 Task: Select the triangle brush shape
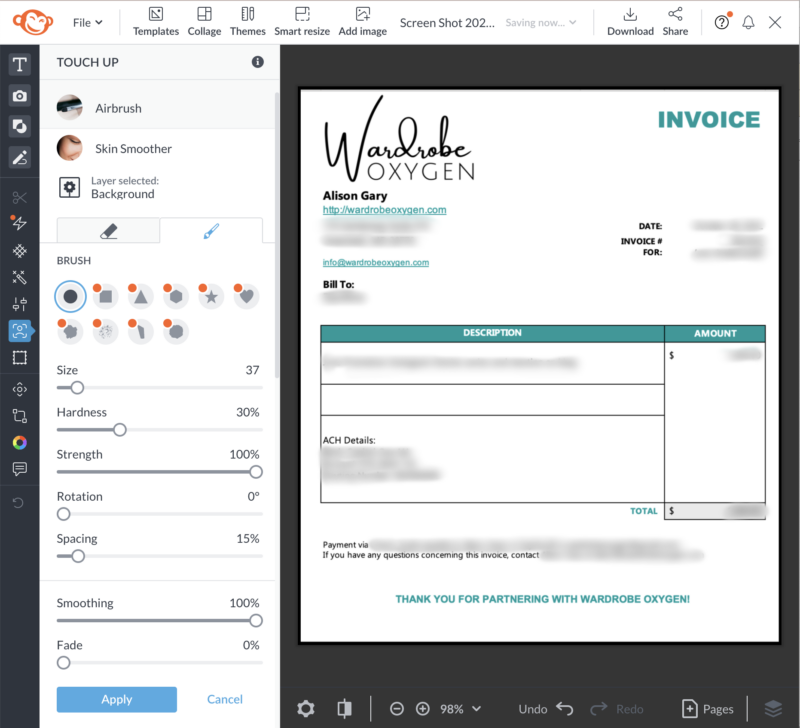point(141,296)
